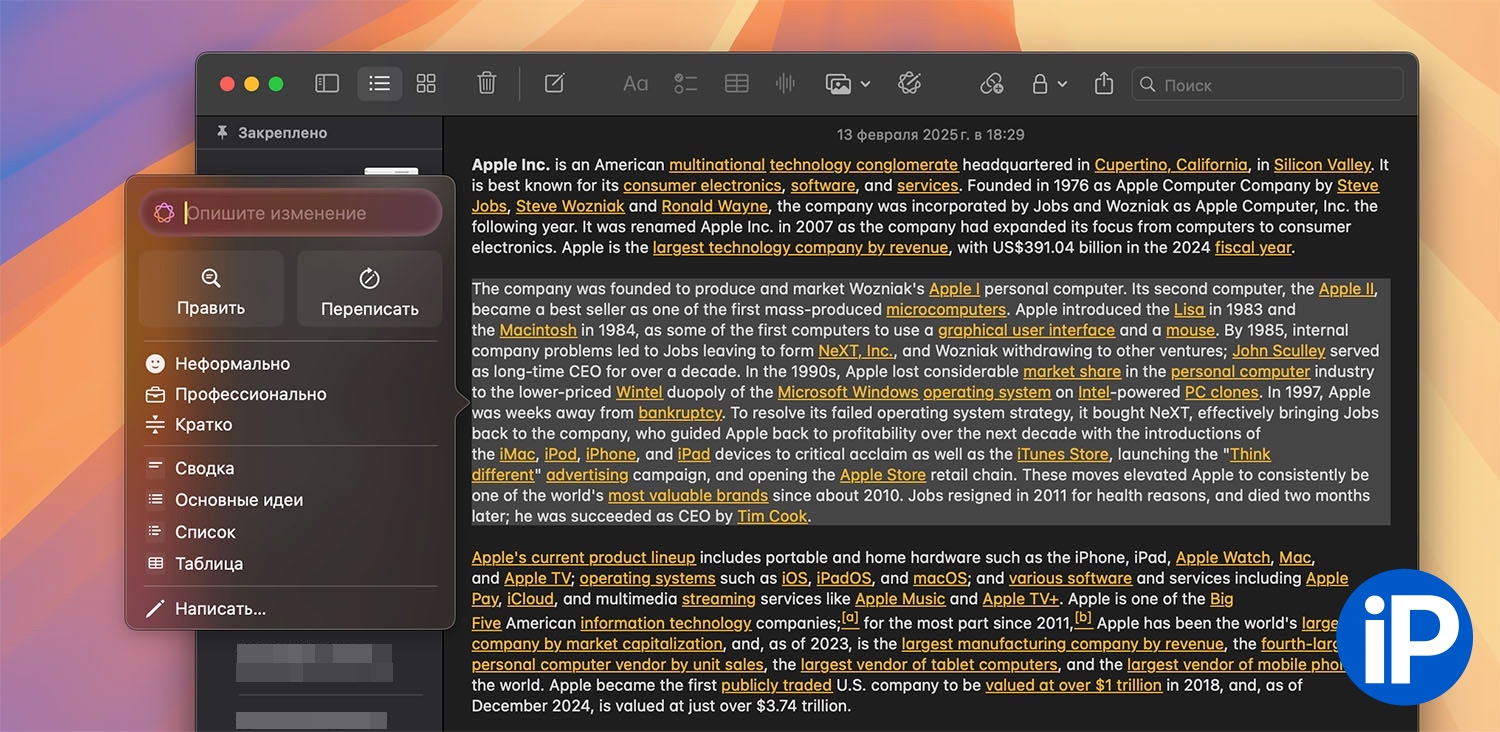Follow the NeXT, Inc. link
Screen dimensions: 1500x732
click(x=855, y=351)
